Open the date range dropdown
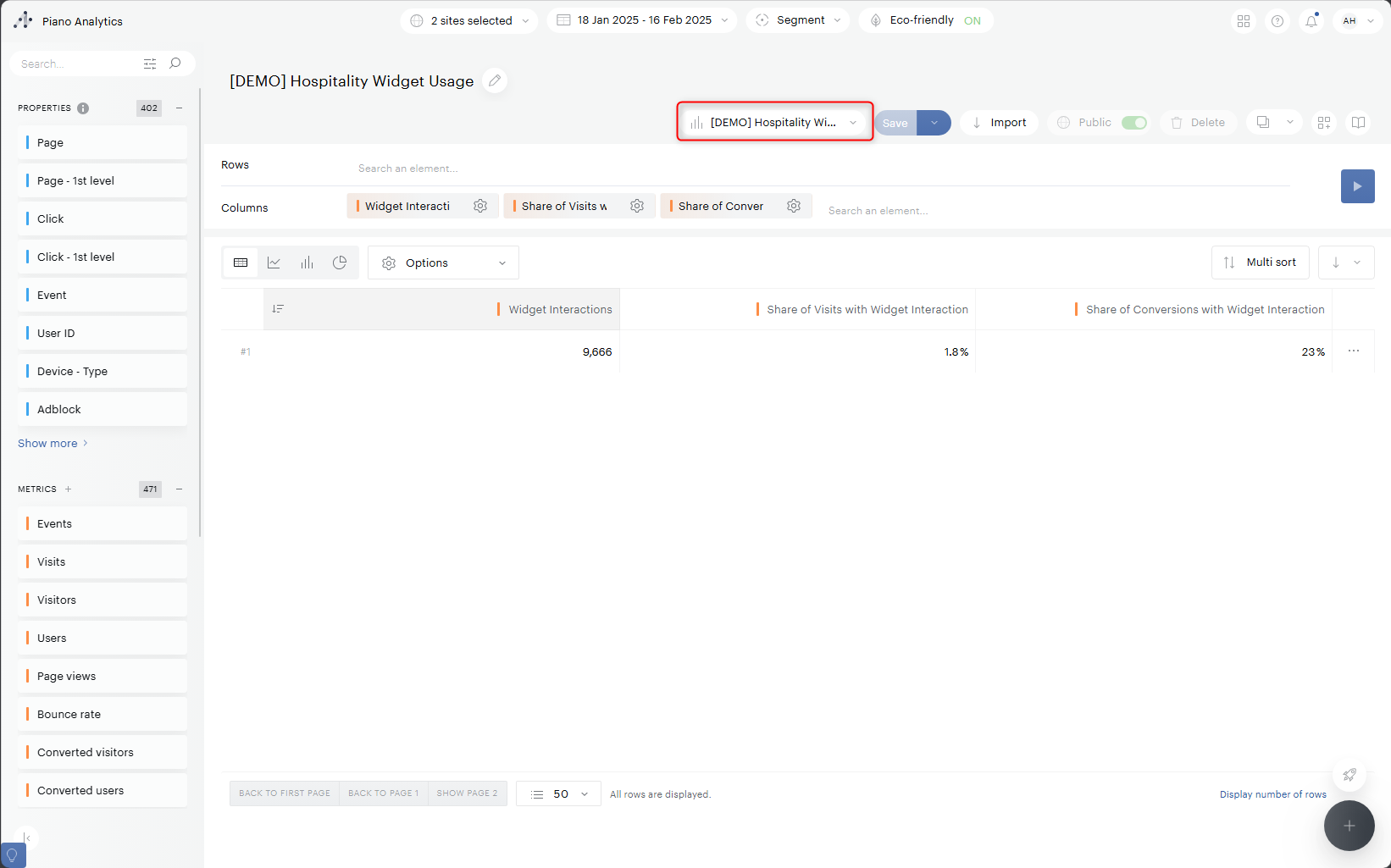Image resolution: width=1391 pixels, height=868 pixels. point(642,20)
